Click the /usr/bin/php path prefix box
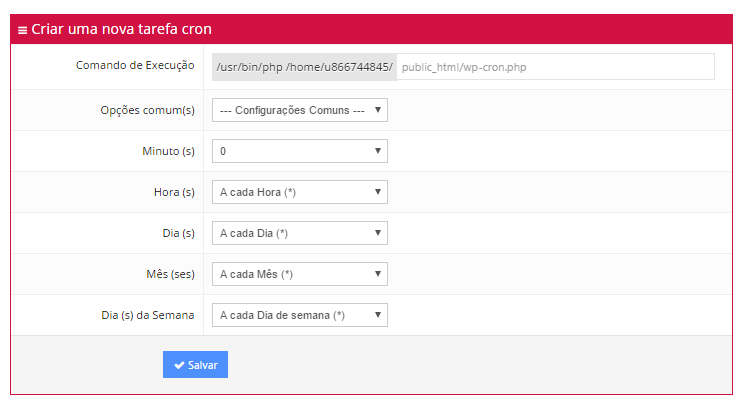The height and width of the screenshot is (406, 741). (304, 67)
